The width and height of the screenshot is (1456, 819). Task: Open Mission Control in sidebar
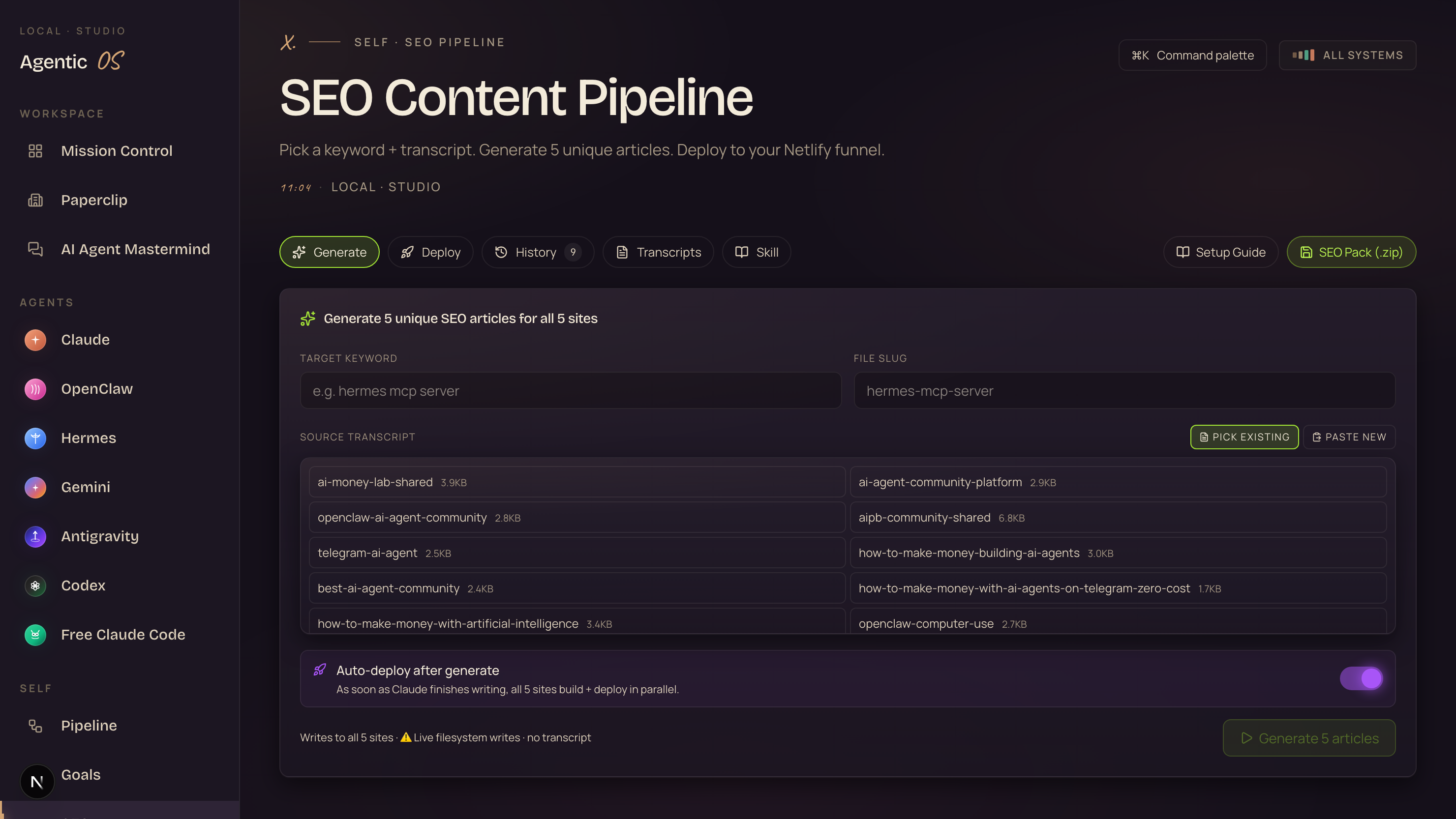click(119, 151)
